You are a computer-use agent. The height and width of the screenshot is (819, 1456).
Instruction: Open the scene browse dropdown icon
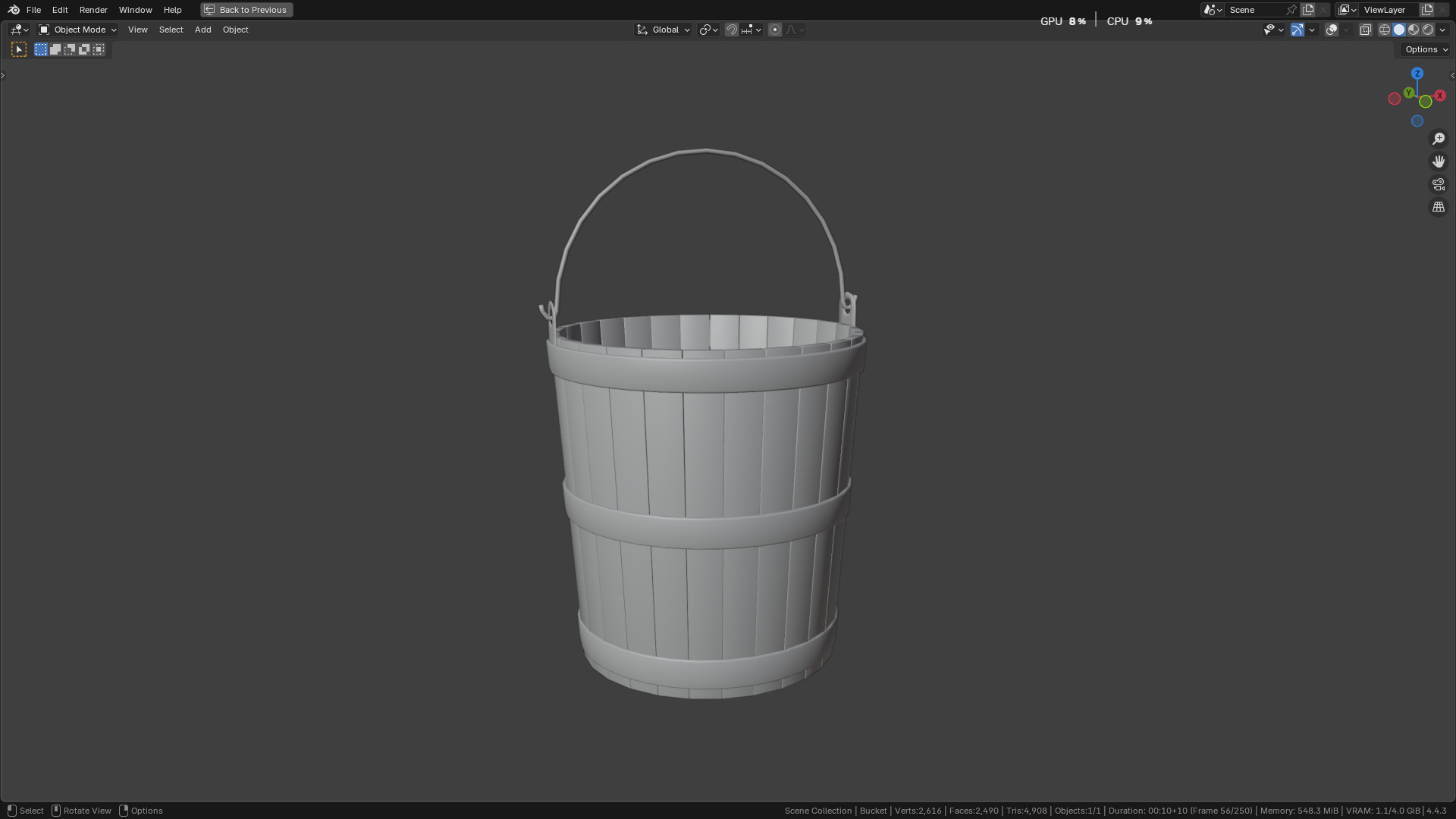tap(1213, 10)
